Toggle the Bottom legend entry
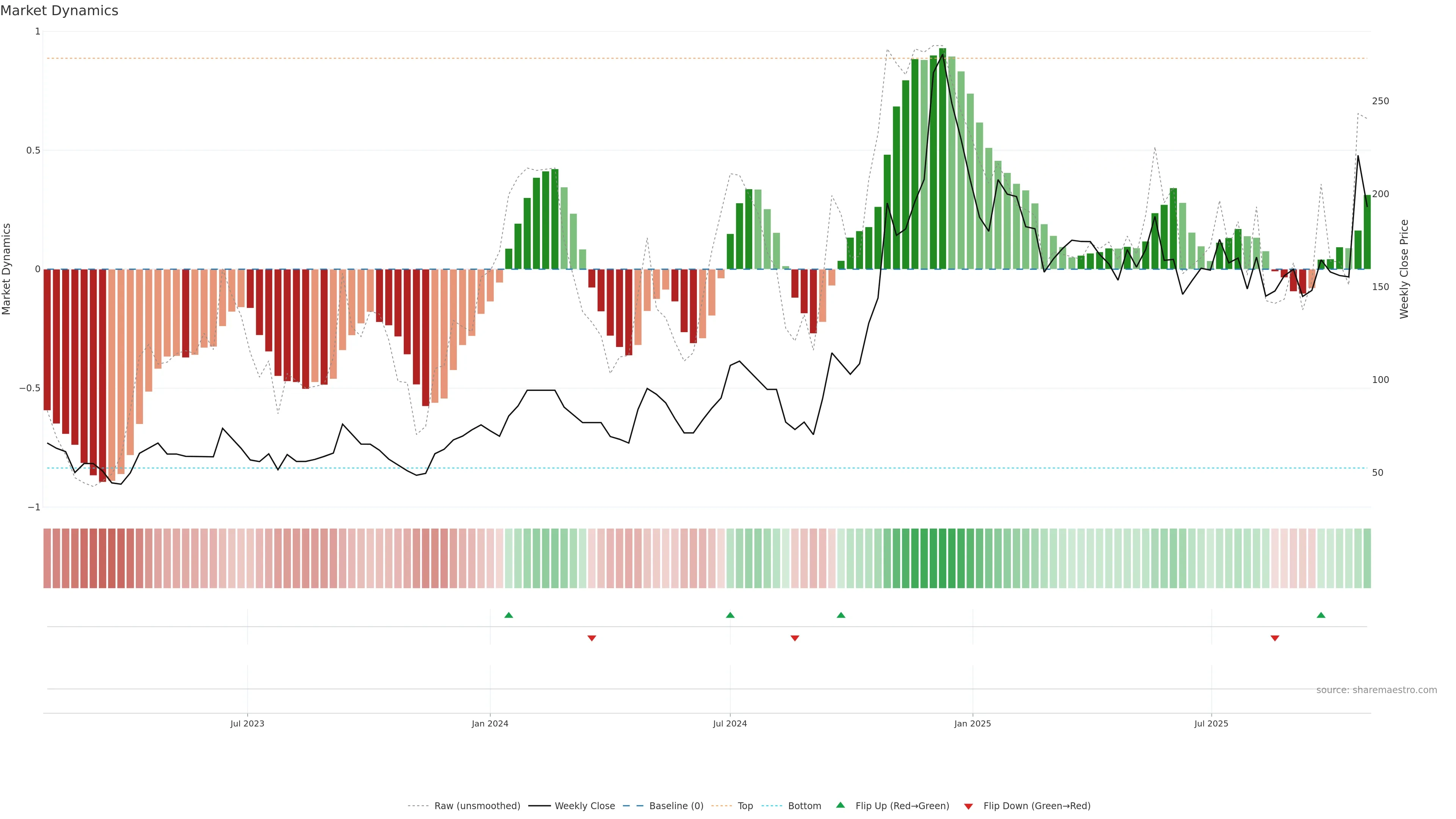 (804, 806)
